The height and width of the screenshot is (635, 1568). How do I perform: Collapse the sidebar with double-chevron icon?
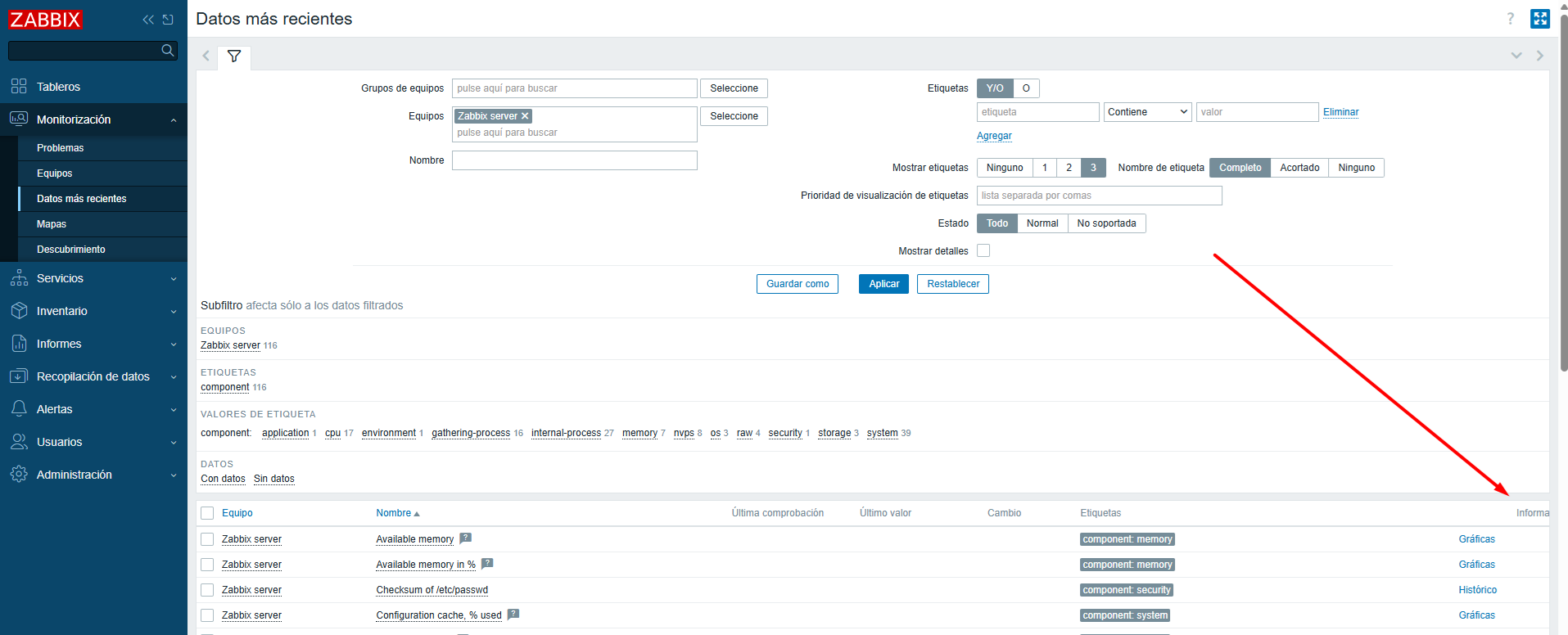(x=148, y=20)
